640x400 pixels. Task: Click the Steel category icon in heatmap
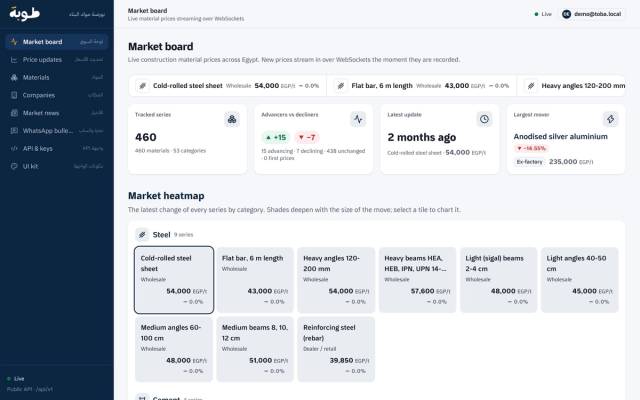coord(142,235)
